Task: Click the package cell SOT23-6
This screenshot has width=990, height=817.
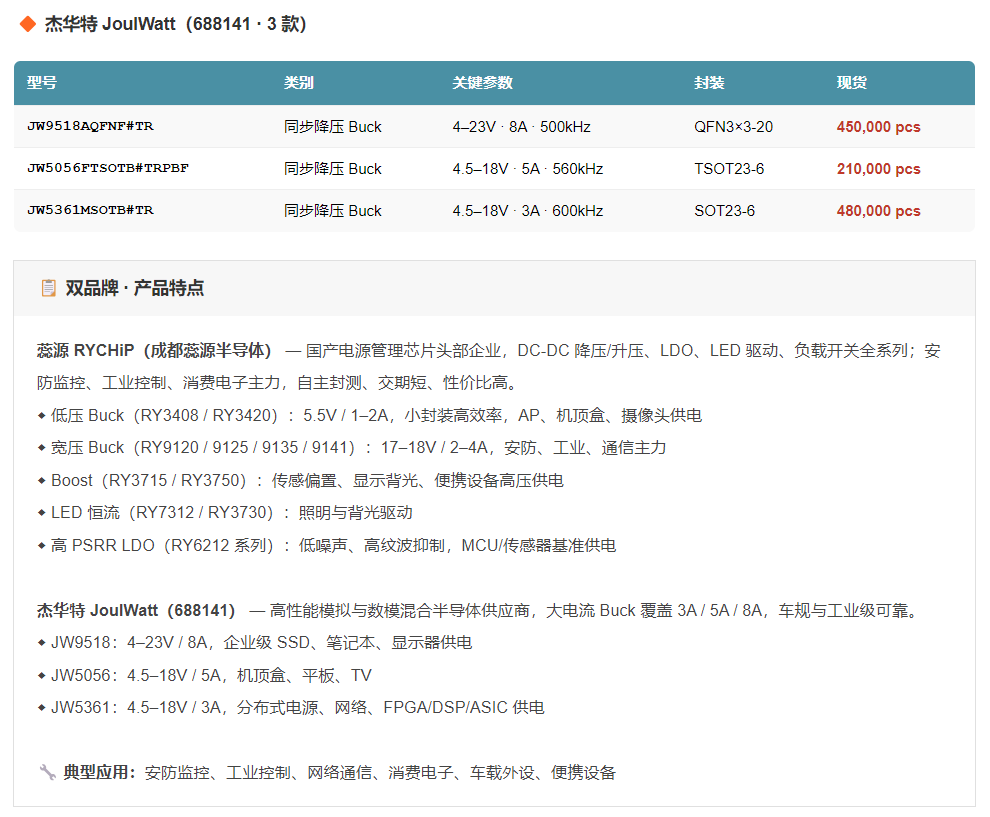Action: [725, 211]
